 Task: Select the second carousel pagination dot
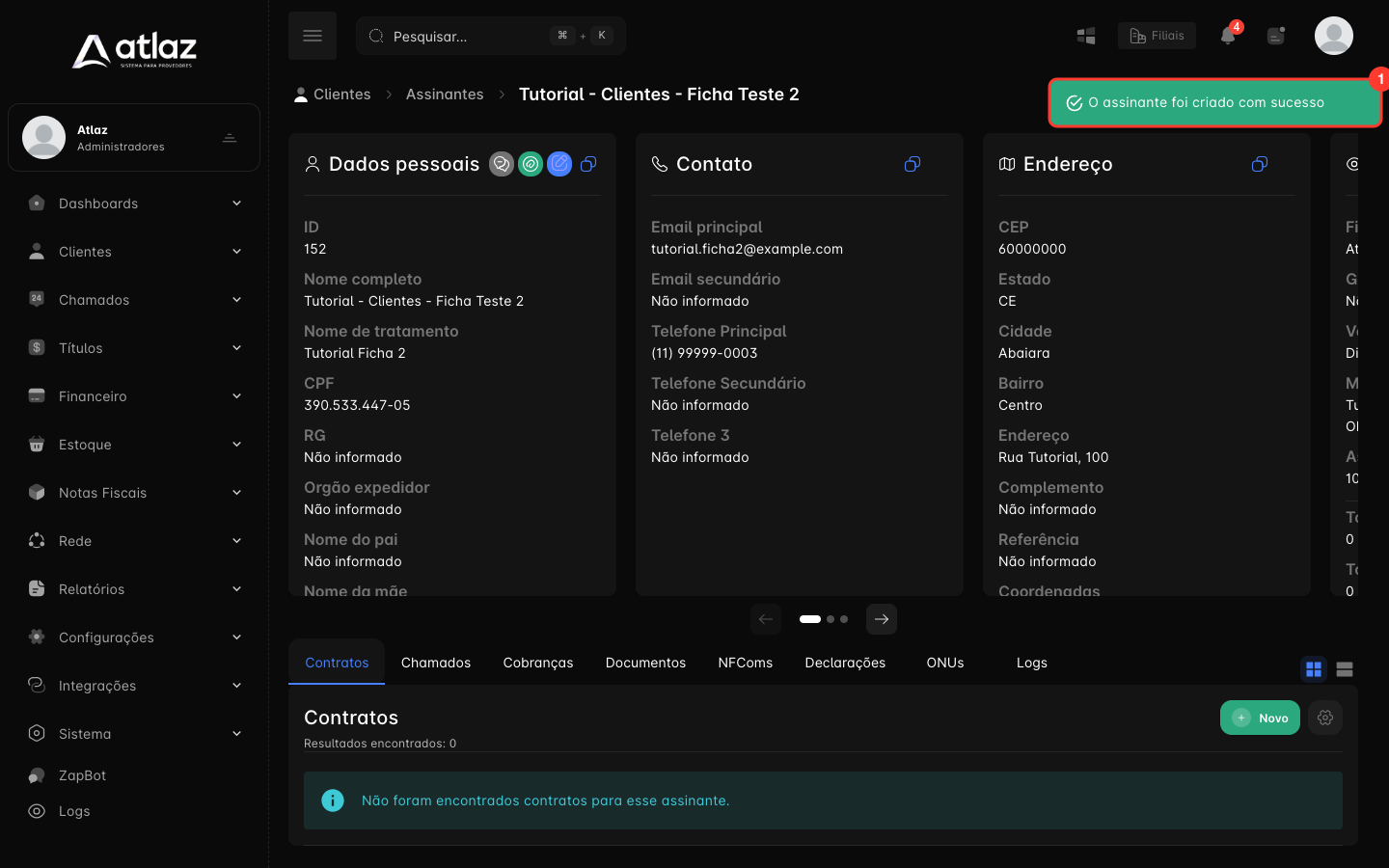click(x=831, y=619)
